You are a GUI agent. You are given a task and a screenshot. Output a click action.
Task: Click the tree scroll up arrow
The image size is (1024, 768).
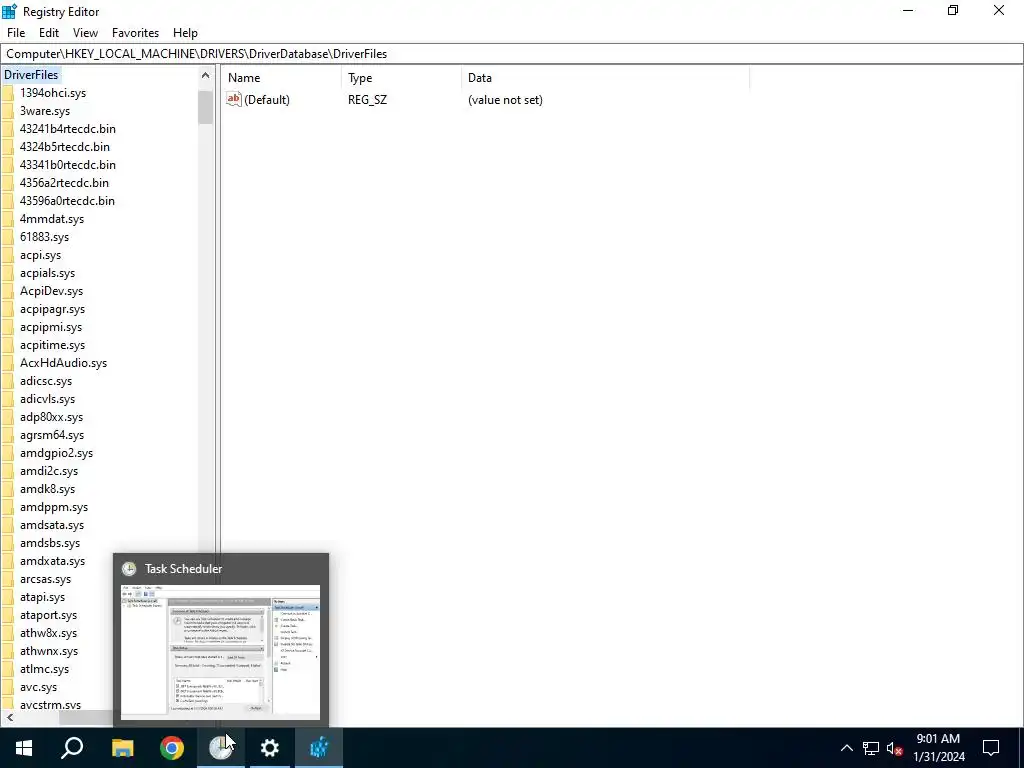pos(205,75)
